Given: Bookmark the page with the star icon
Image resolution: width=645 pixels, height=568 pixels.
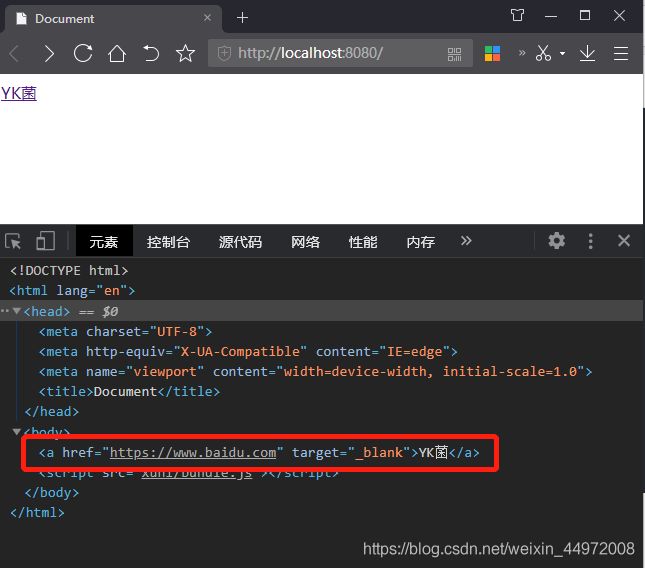Looking at the screenshot, I should [x=185, y=53].
